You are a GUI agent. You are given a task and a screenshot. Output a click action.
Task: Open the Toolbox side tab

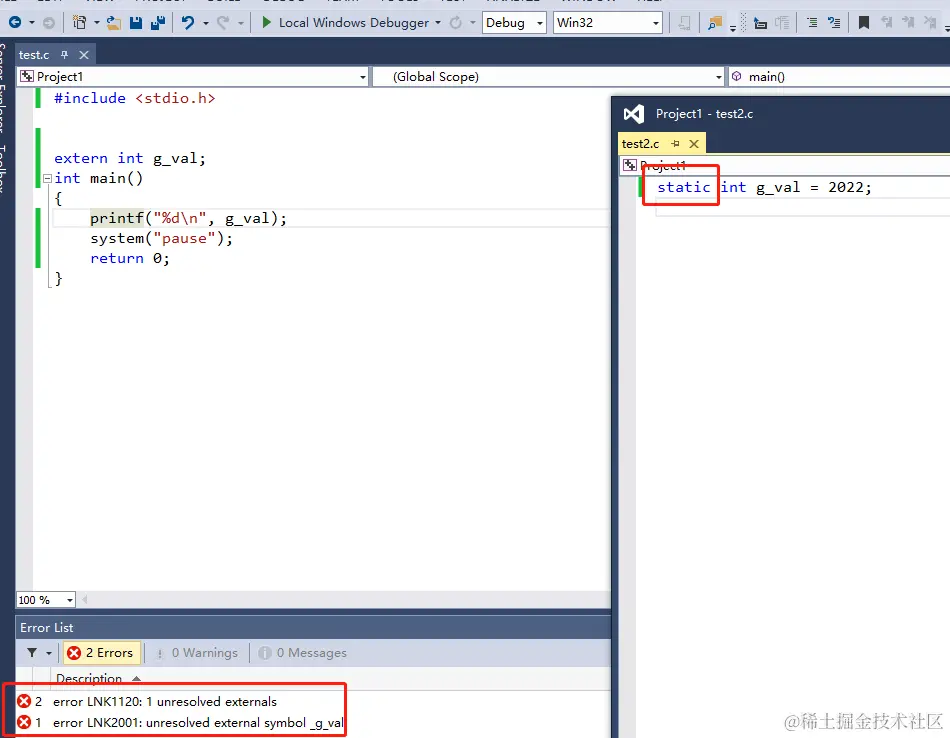click(3, 168)
